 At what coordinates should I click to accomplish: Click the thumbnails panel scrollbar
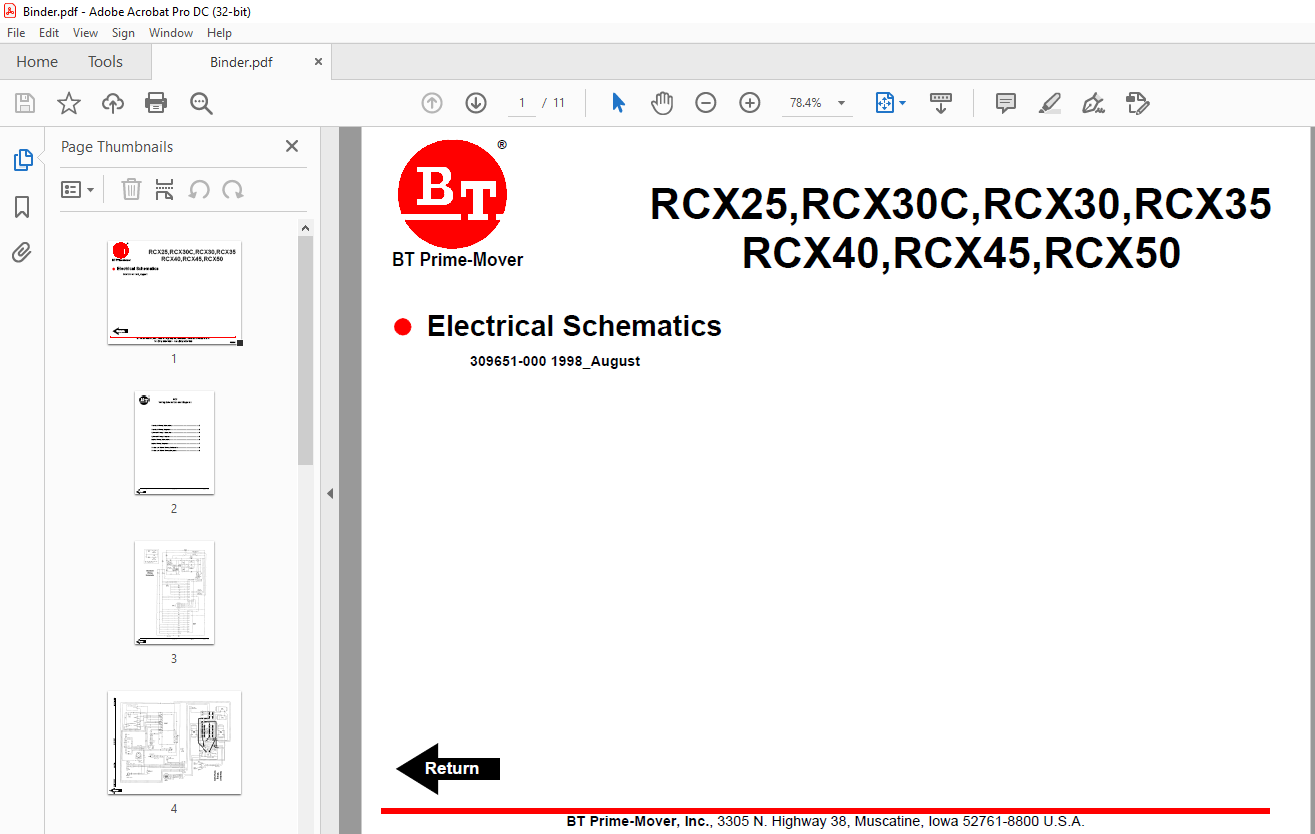(x=306, y=350)
